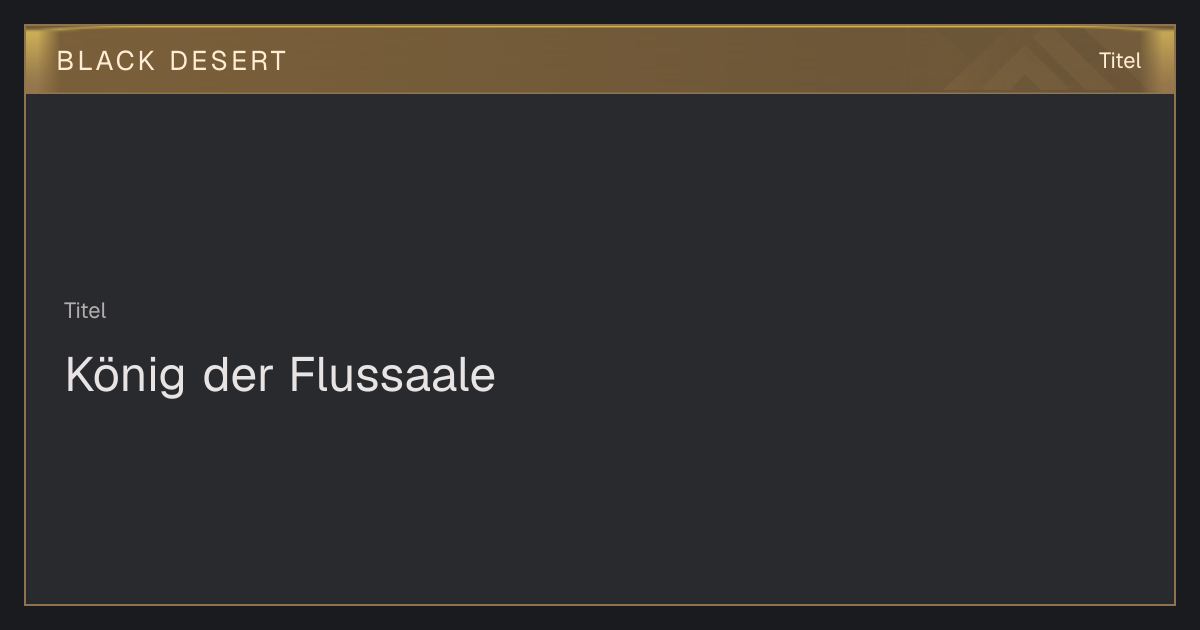This screenshot has width=1200, height=630.
Task: Click the dark empty card area above the Titel caption
Action: pos(600,195)
